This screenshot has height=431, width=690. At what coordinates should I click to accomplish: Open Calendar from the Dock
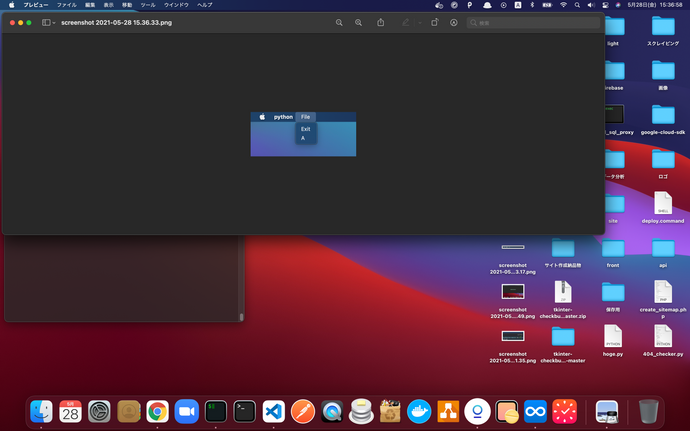pyautogui.click(x=70, y=412)
